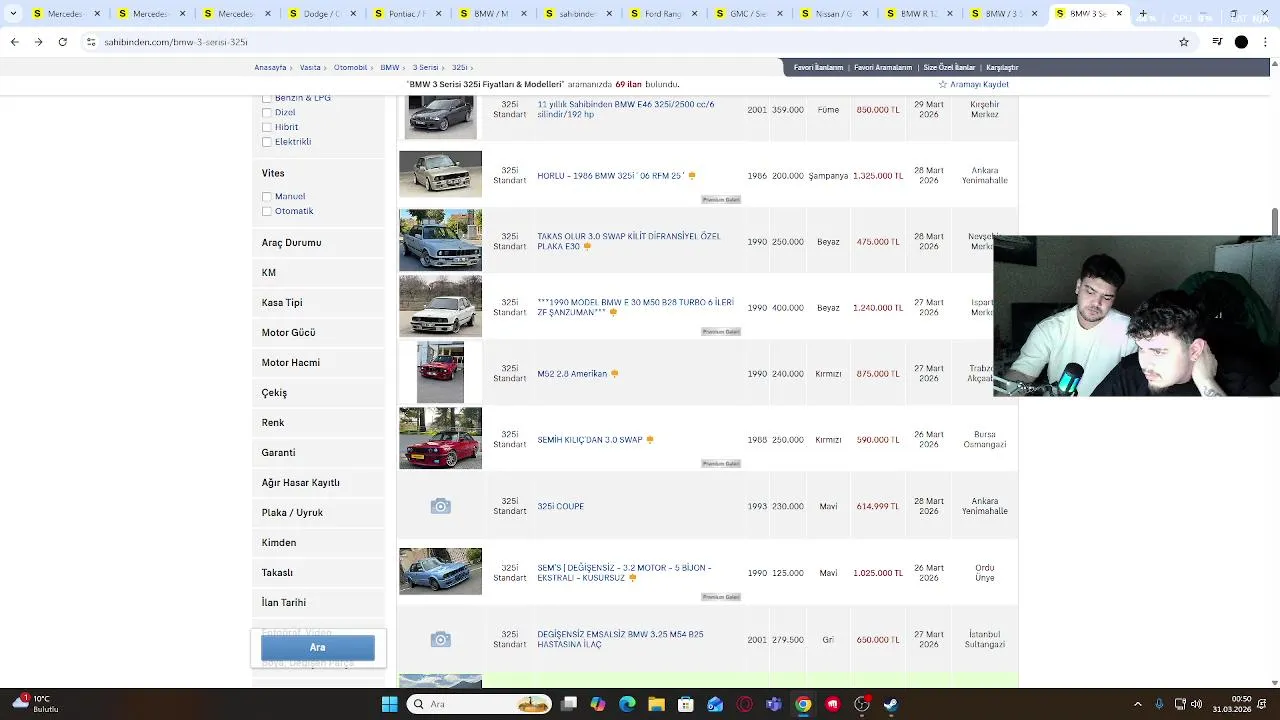Check the Benzin & LPG checkbox

[x=266, y=98]
